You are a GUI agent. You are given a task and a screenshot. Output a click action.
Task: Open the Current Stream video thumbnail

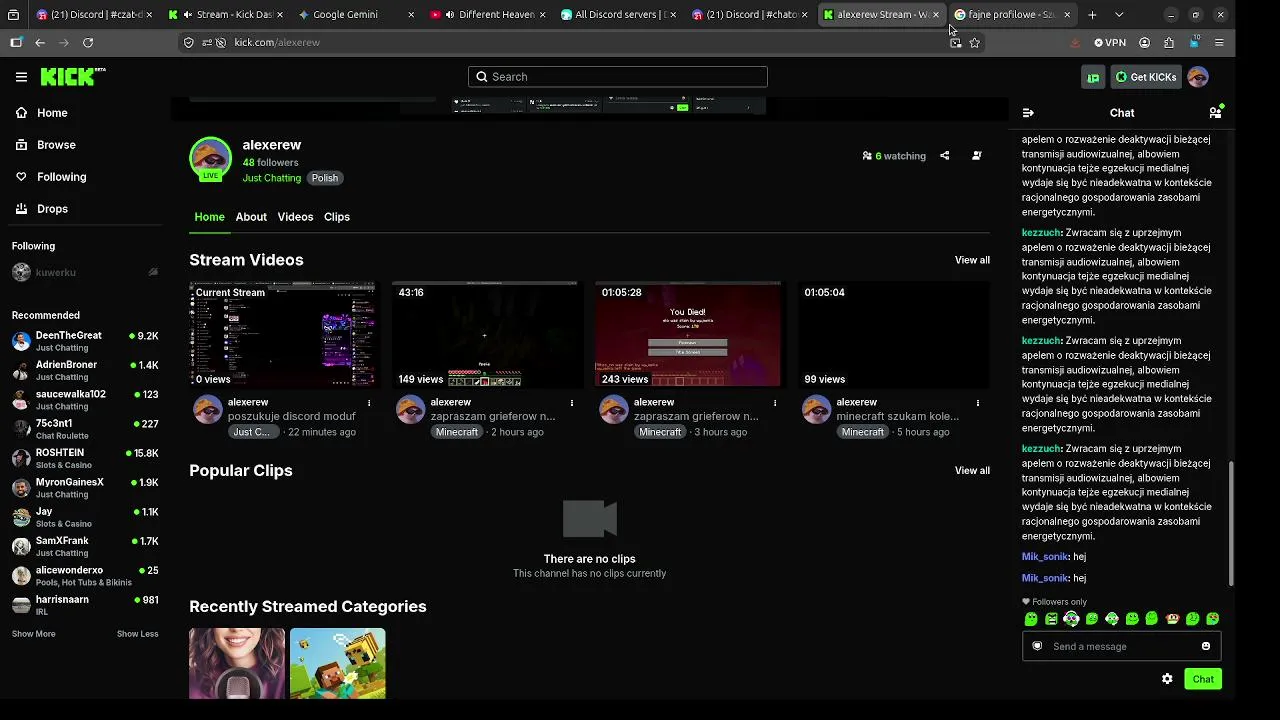coord(283,334)
